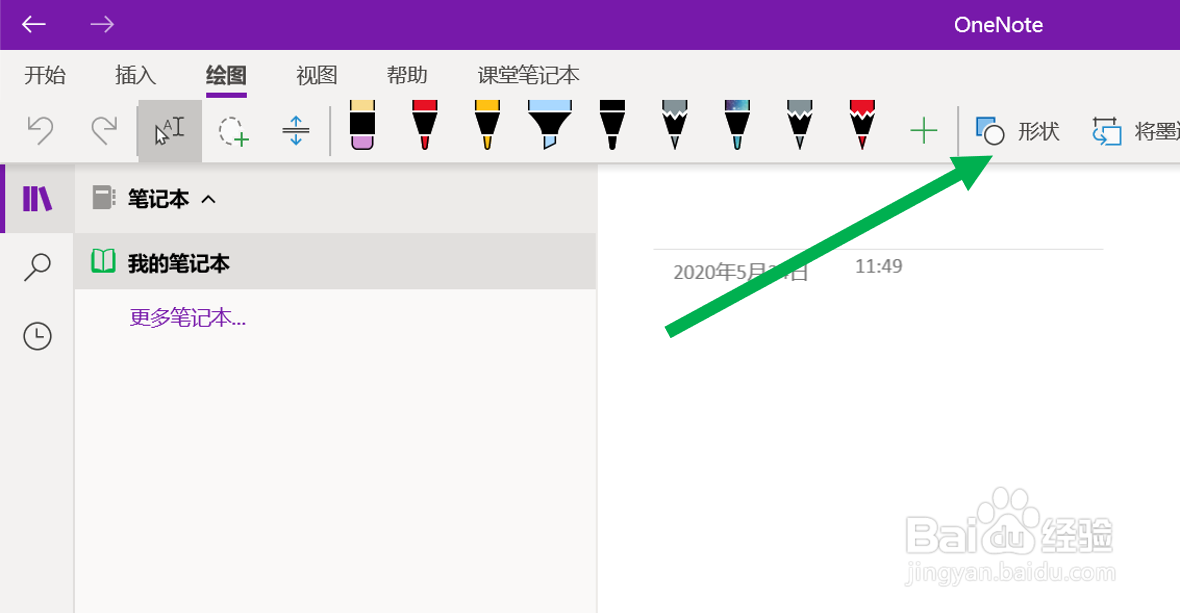Open 我的笔记本 notebook
The width and height of the screenshot is (1180, 613).
336,262
